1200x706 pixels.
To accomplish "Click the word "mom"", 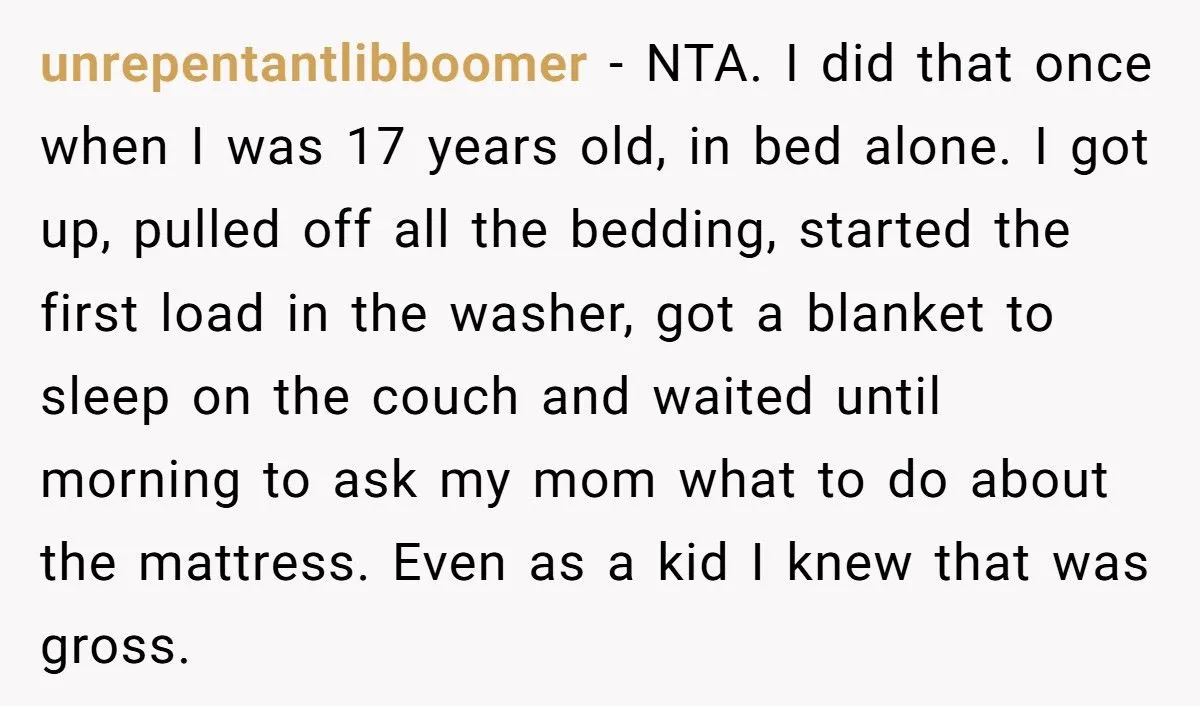I will coord(594,482).
